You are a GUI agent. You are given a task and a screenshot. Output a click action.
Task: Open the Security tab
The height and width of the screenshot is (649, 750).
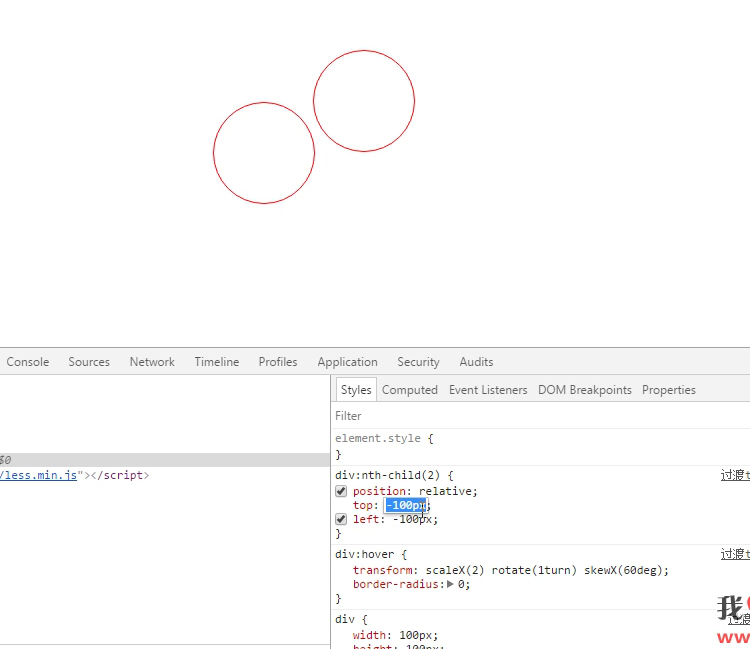[419, 362]
